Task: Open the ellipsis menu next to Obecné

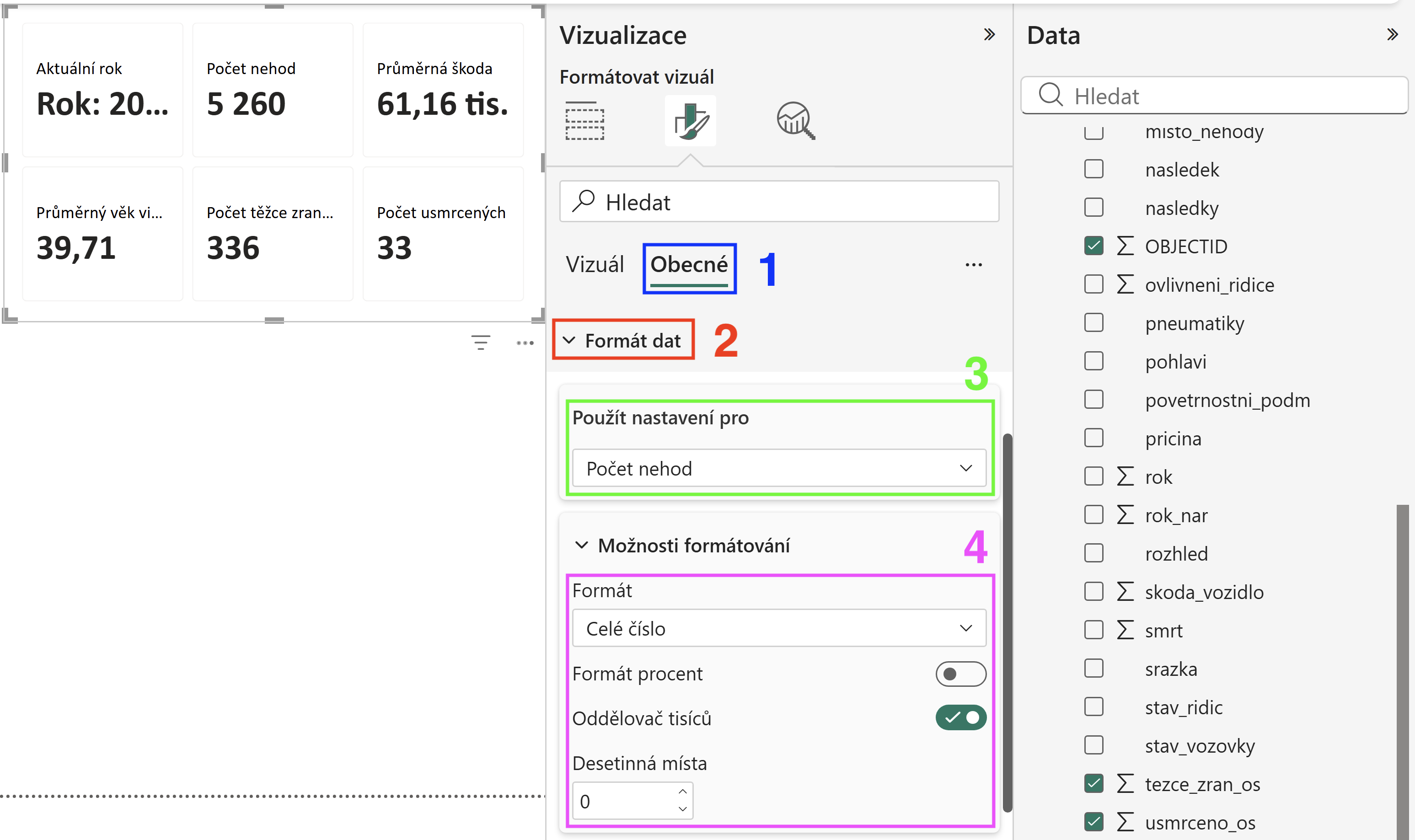Action: pyautogui.click(x=974, y=264)
